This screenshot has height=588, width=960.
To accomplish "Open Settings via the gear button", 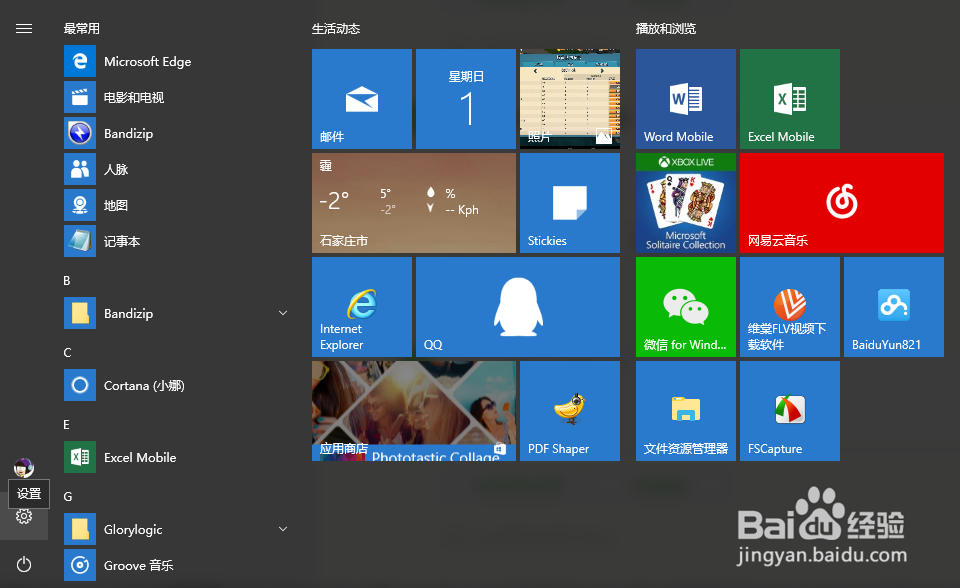I will pos(23,517).
